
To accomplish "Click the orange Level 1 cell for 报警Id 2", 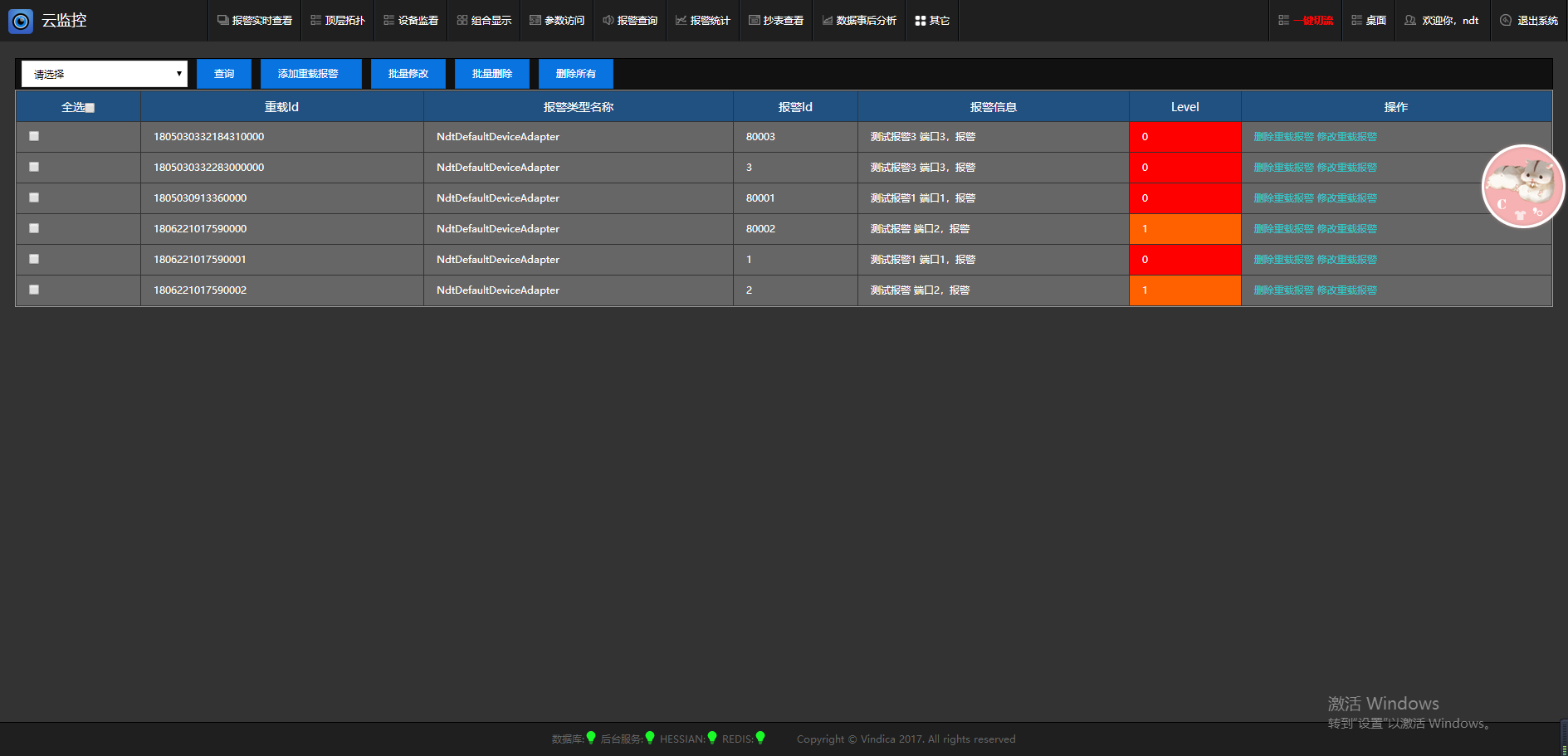I will [x=1185, y=290].
